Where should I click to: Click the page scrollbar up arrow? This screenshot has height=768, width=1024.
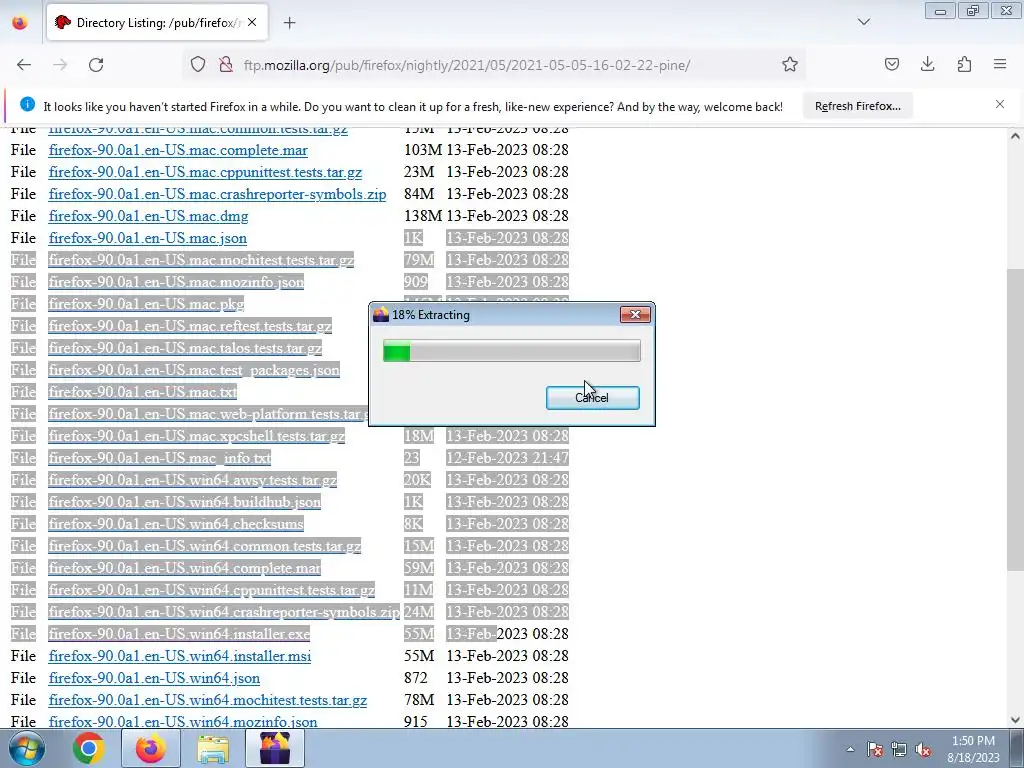[x=1015, y=136]
